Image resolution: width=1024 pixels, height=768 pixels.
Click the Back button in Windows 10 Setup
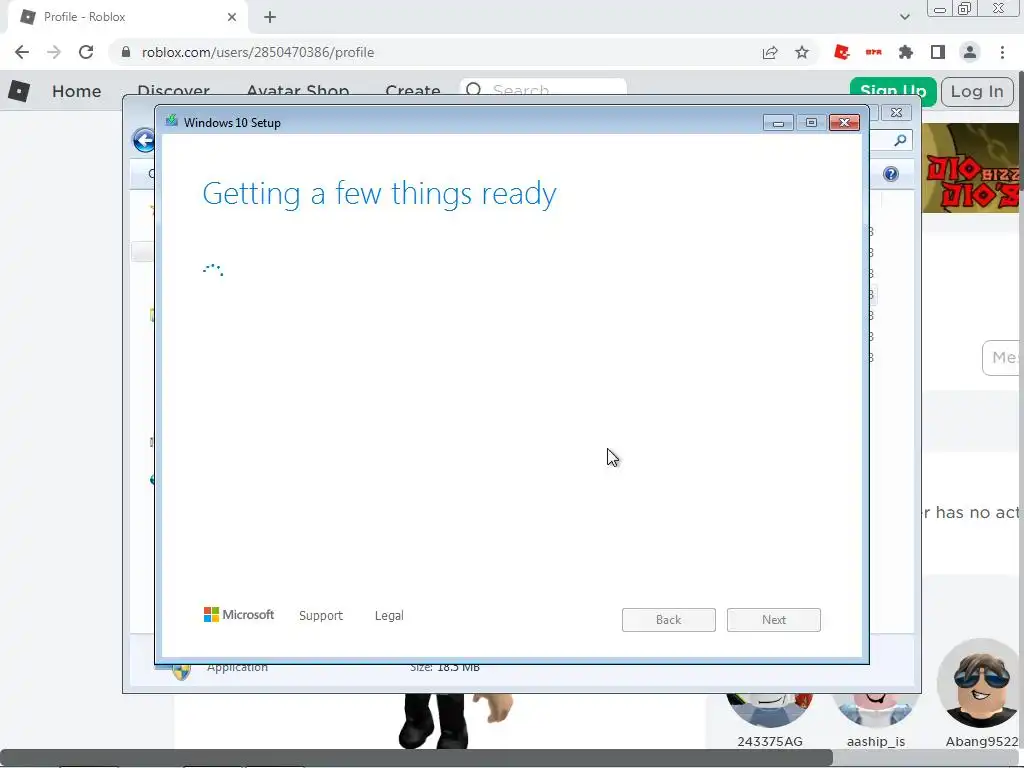coord(669,620)
